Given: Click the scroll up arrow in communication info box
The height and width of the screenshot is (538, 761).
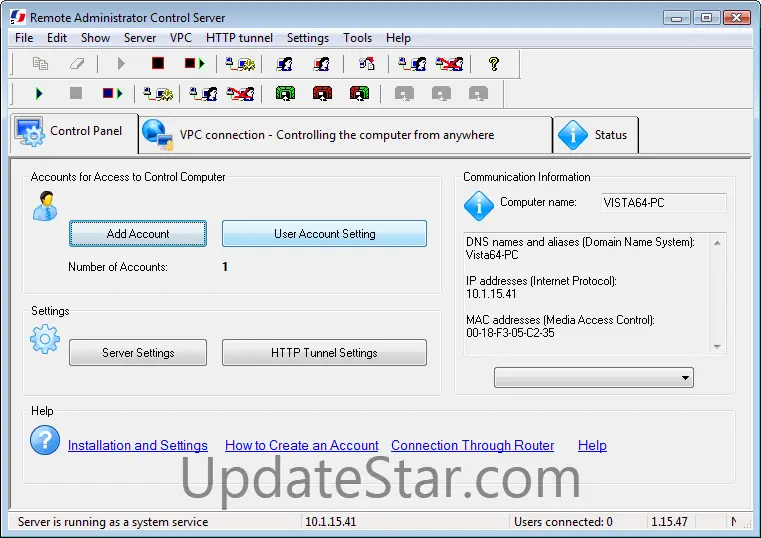Looking at the screenshot, I should (x=717, y=243).
